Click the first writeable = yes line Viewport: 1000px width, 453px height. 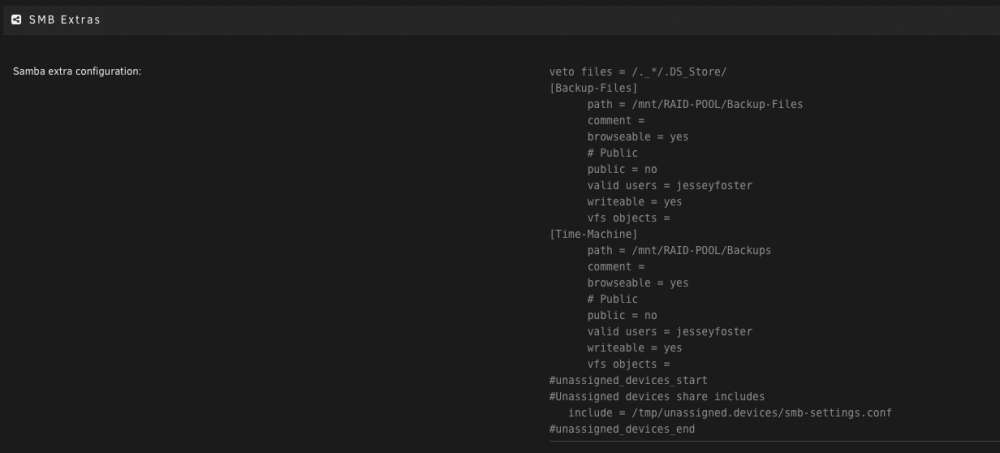635,202
